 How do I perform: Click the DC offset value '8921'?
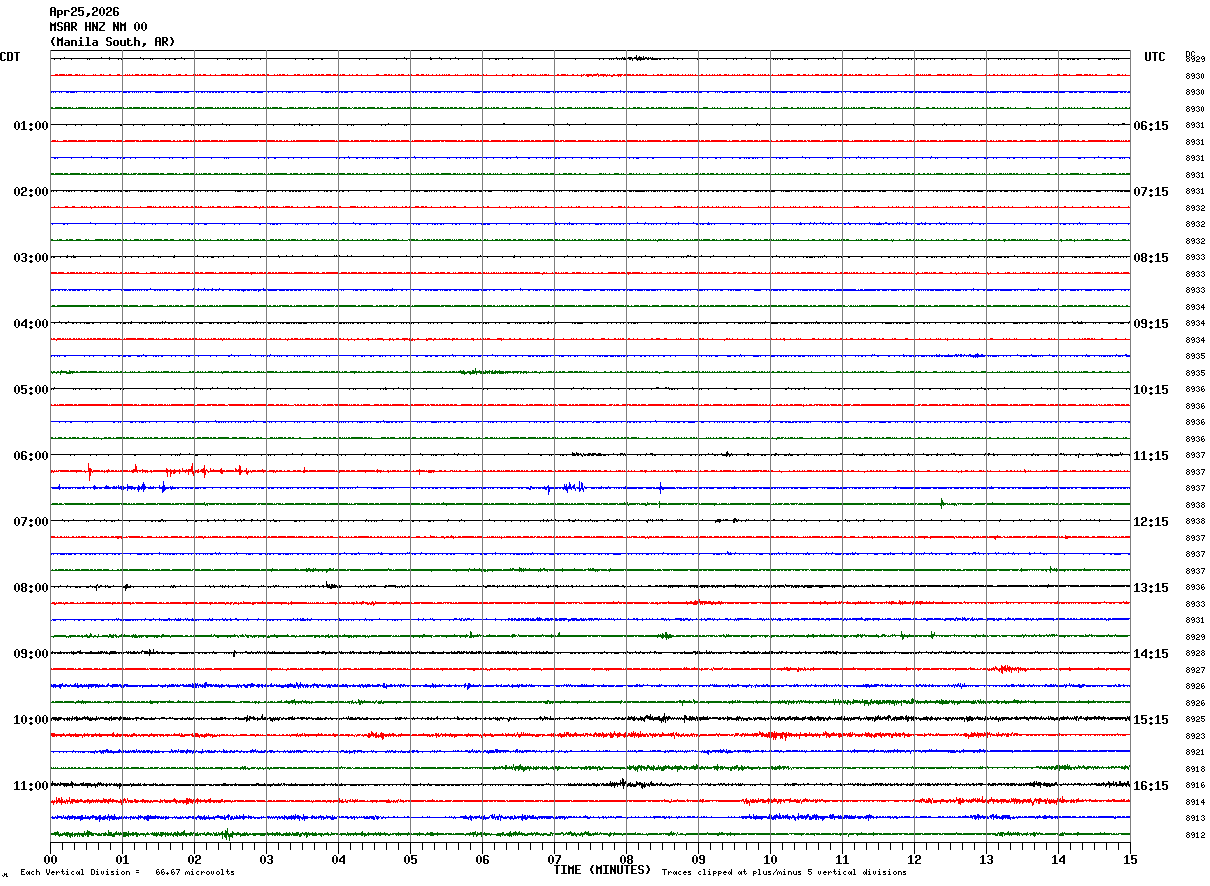coord(1195,753)
